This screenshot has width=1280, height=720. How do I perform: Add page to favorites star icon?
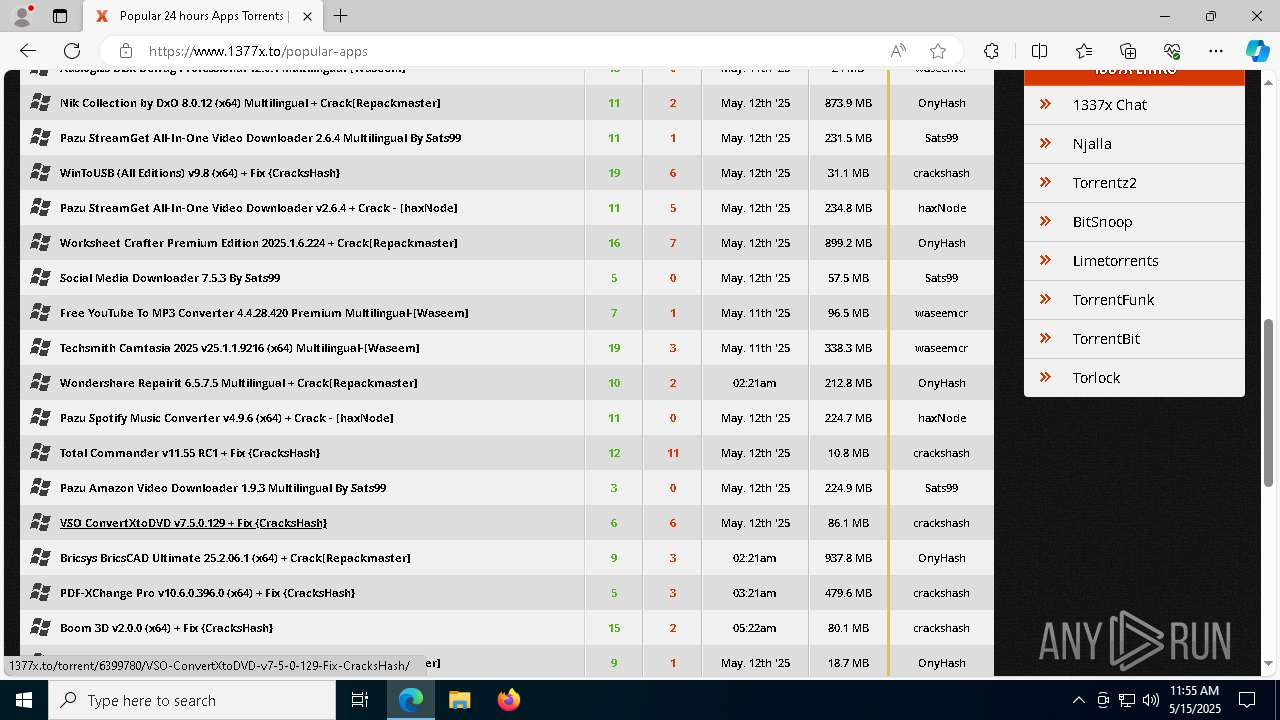(x=938, y=51)
